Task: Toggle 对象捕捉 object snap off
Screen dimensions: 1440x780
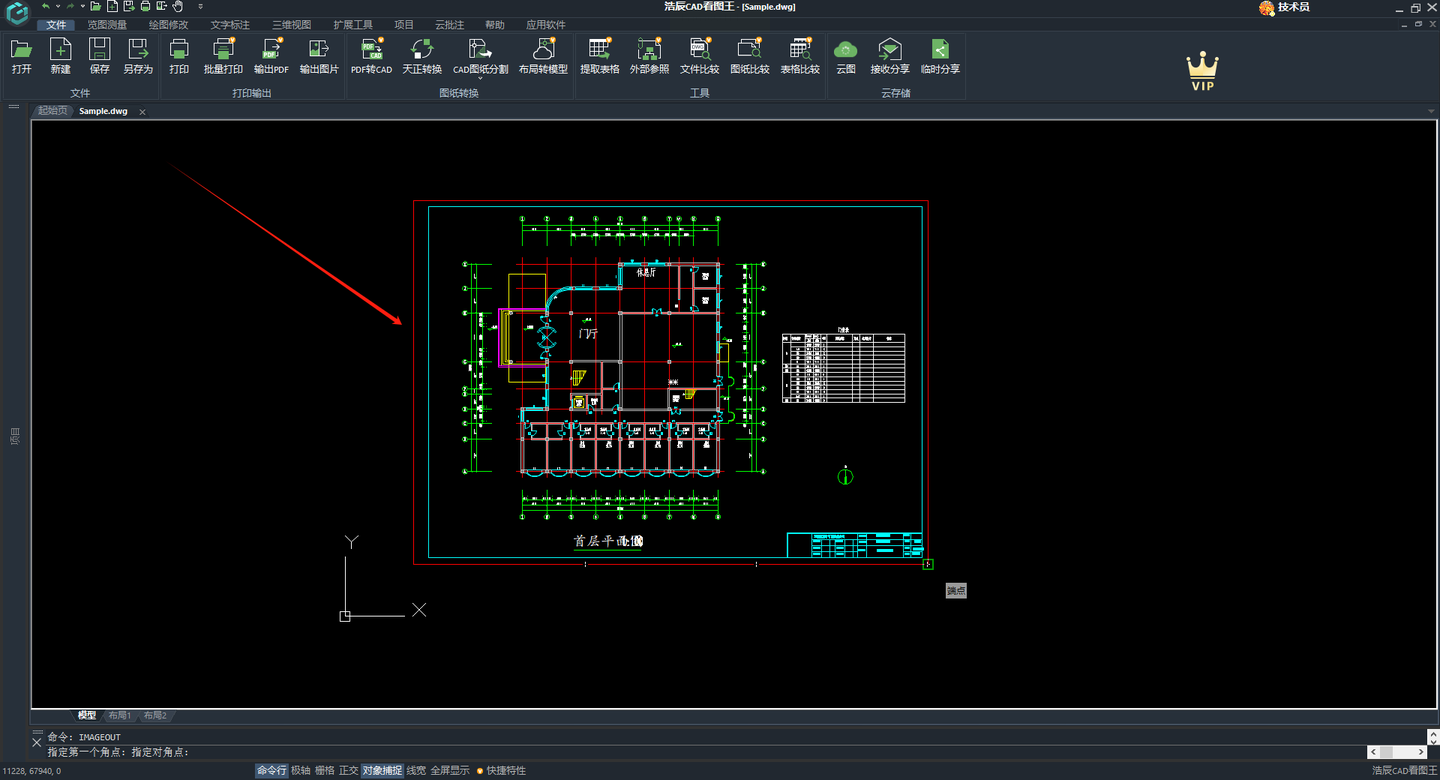Action: [382, 771]
